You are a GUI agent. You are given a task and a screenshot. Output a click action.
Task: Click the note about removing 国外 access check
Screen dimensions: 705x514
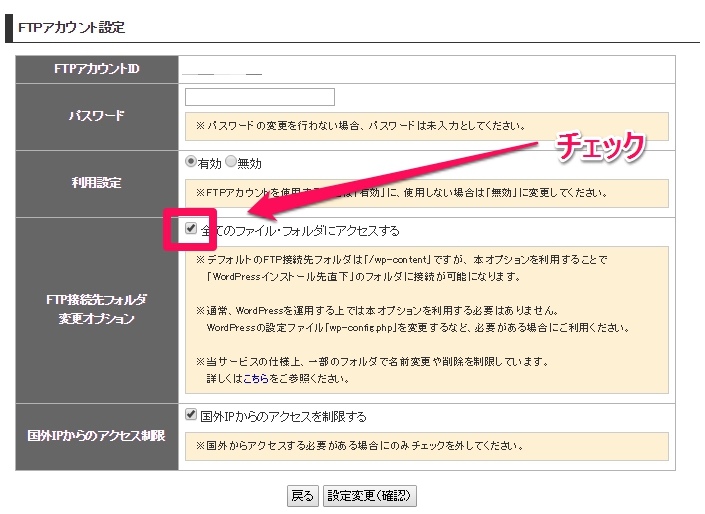[360, 446]
